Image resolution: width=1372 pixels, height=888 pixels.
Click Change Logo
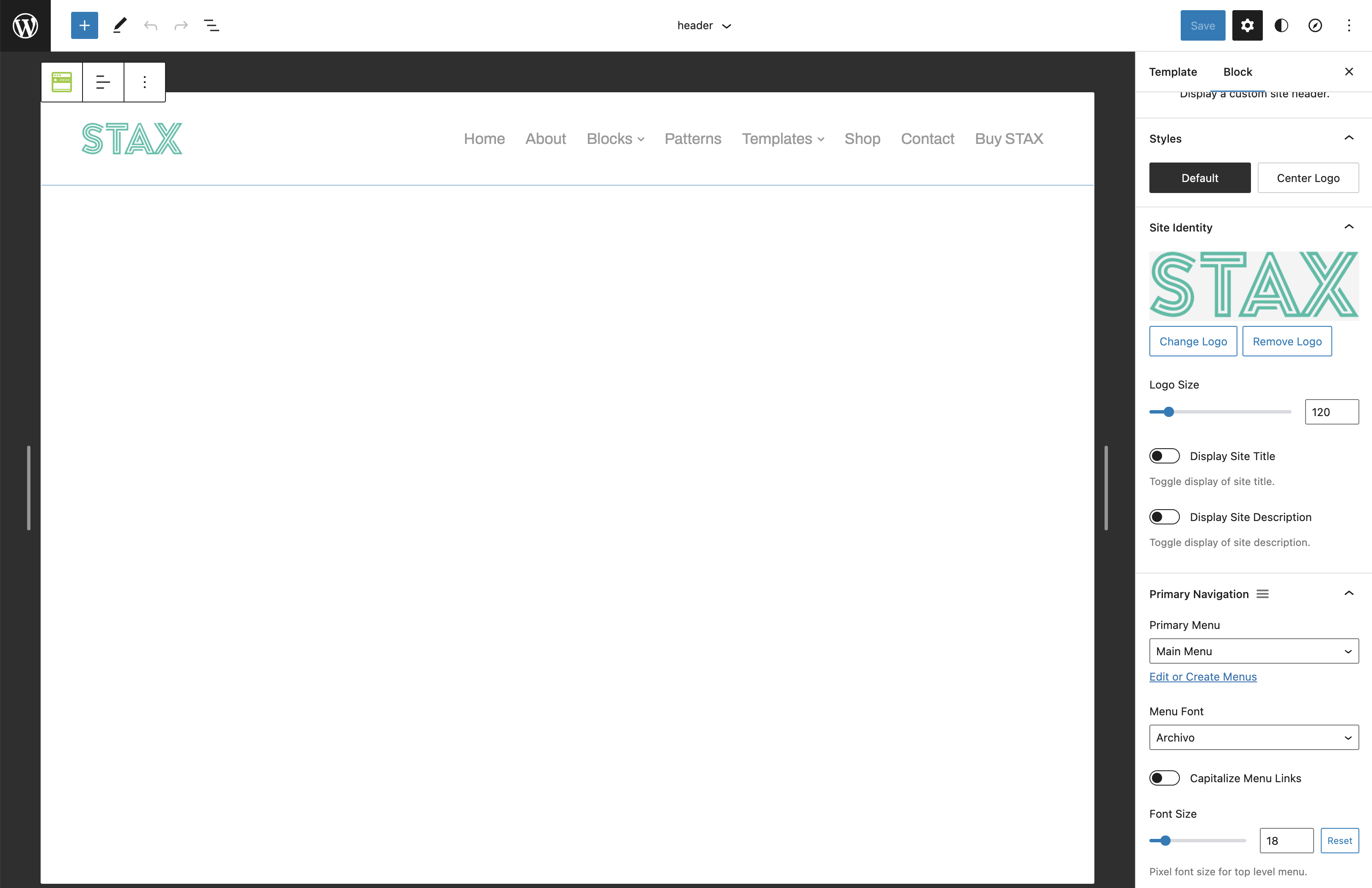pyautogui.click(x=1193, y=342)
